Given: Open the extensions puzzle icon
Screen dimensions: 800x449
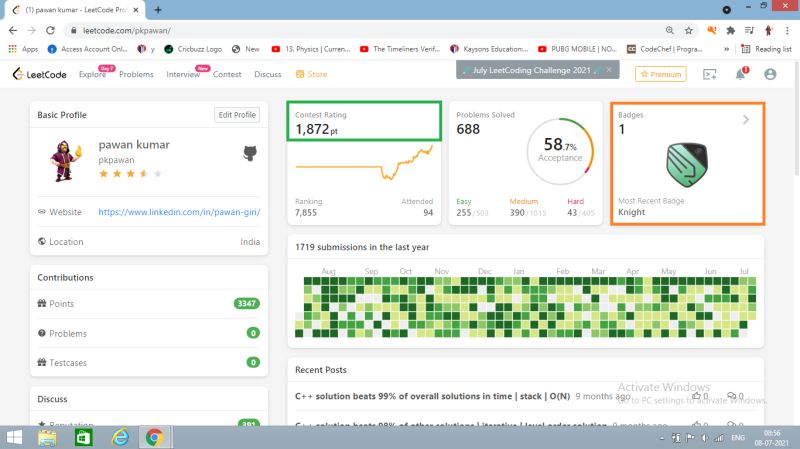Looking at the screenshot, I should (x=730, y=31).
